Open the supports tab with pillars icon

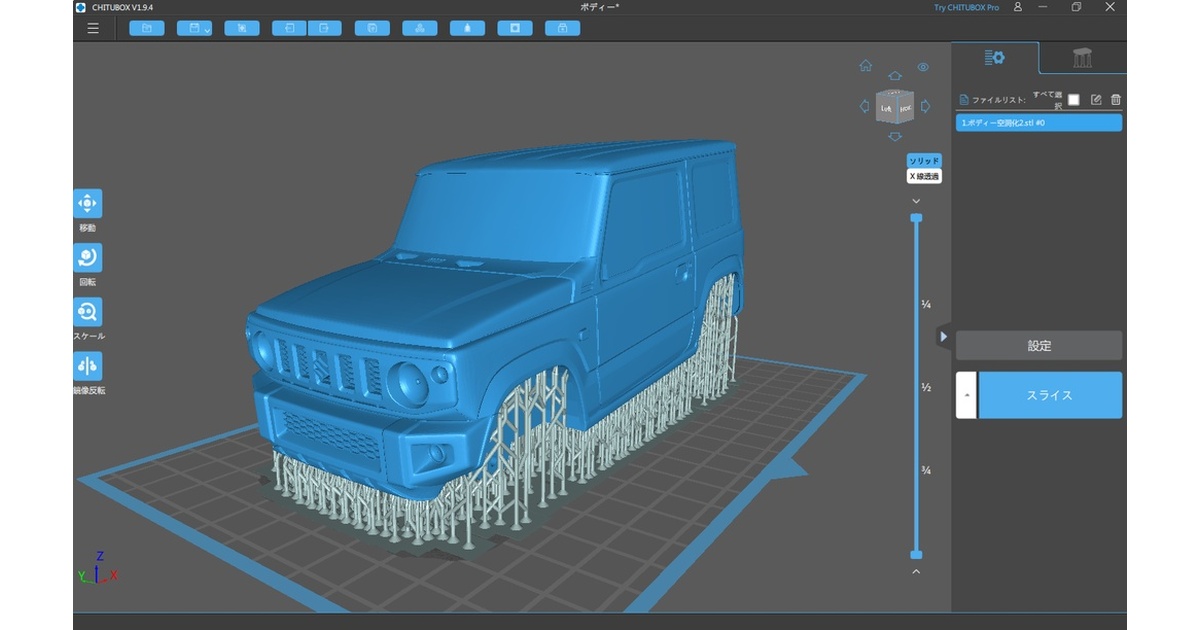pyautogui.click(x=1083, y=58)
